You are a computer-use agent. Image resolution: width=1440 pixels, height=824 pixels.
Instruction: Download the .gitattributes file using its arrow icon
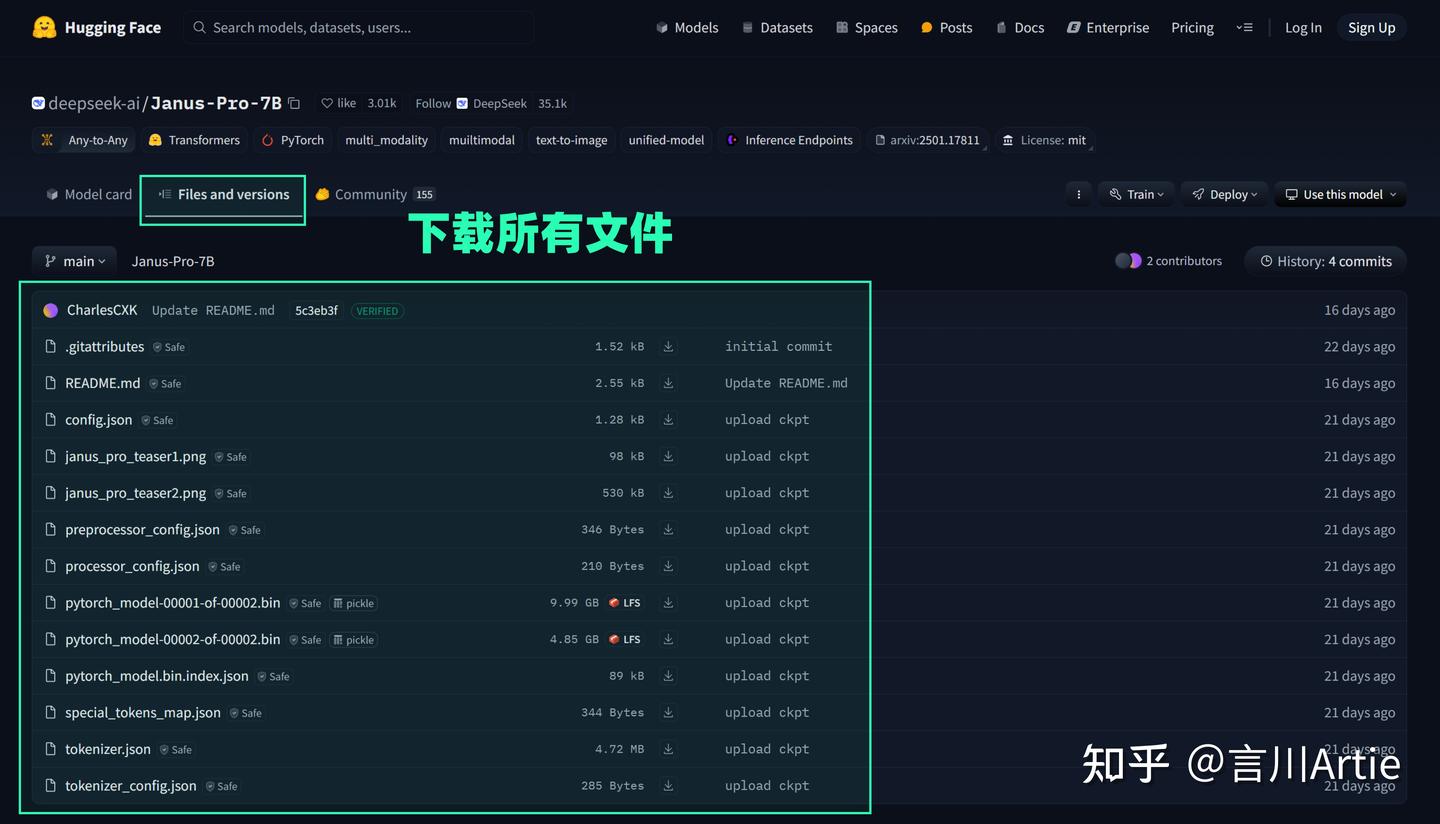668,347
